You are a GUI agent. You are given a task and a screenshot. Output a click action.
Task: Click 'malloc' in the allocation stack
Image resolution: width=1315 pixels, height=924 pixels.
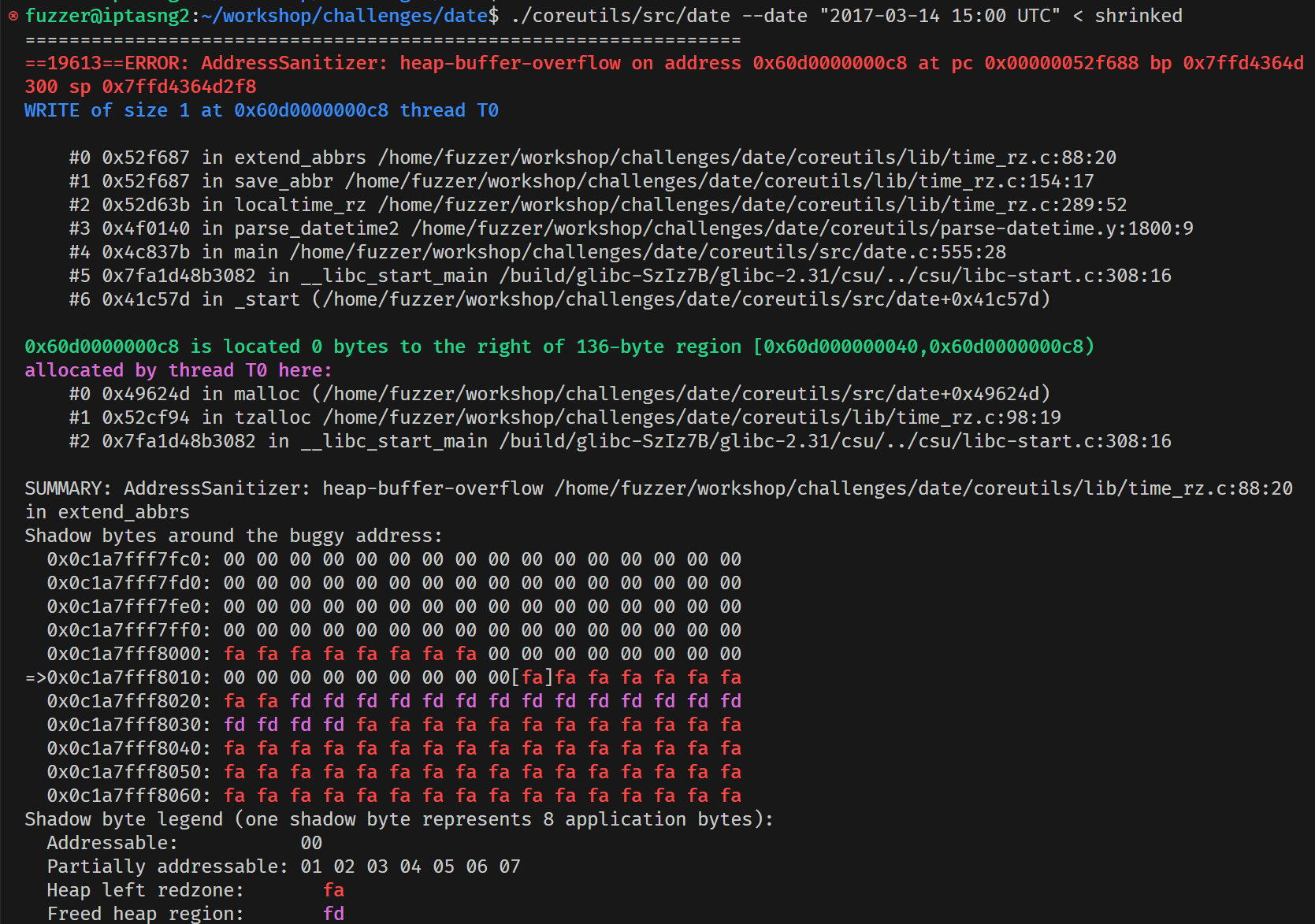pyautogui.click(x=267, y=394)
